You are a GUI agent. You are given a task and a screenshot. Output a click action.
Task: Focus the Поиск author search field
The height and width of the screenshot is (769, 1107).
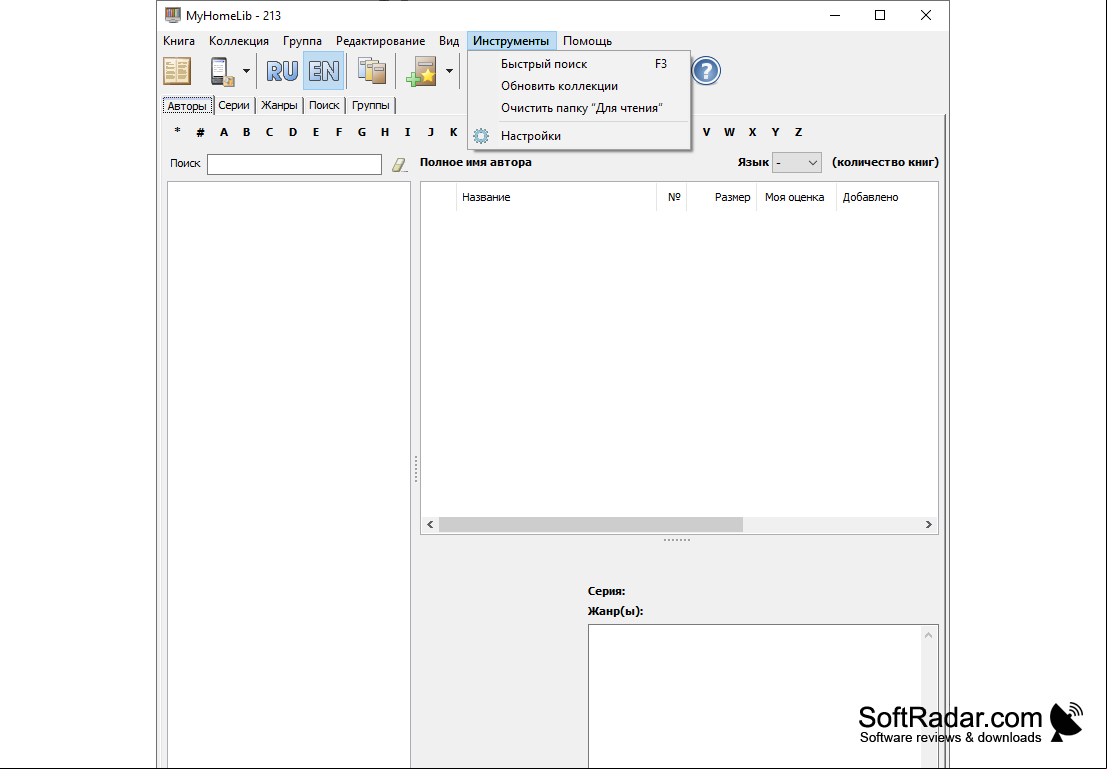click(x=294, y=164)
